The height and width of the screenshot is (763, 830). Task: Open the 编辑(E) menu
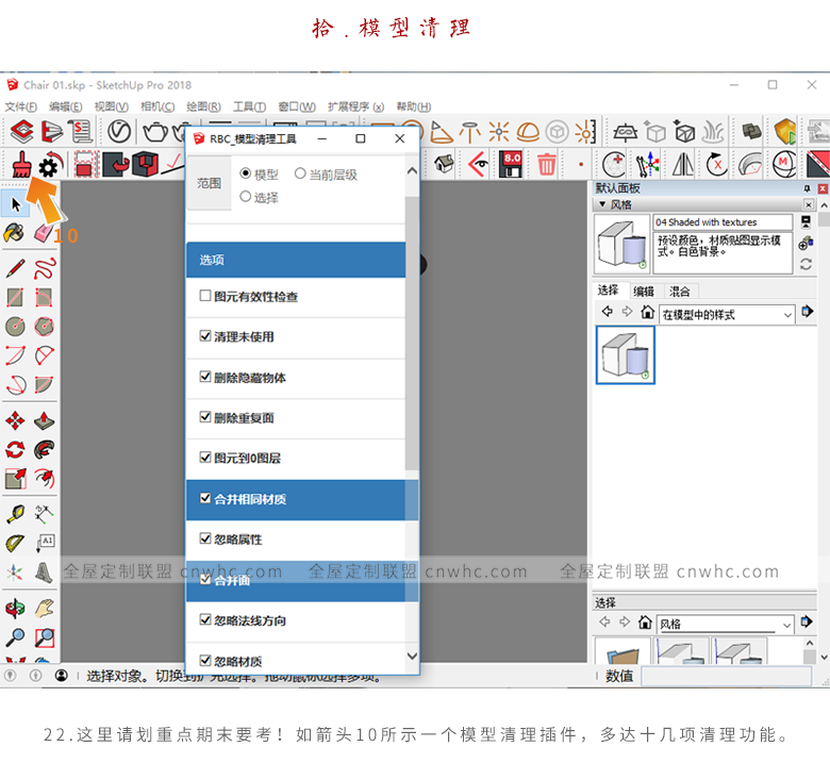(66, 107)
